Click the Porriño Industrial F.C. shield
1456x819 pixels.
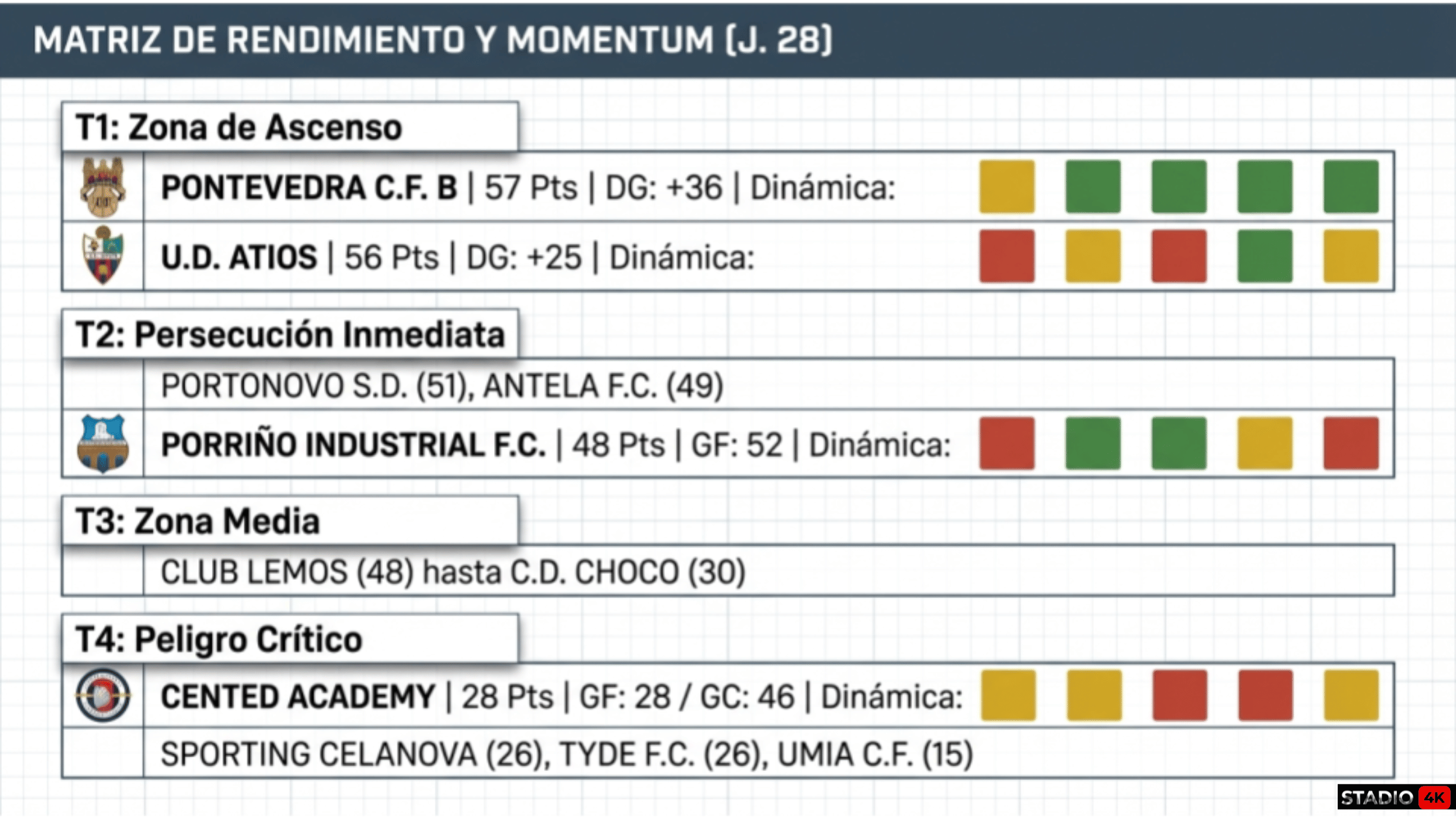pyautogui.click(x=103, y=443)
